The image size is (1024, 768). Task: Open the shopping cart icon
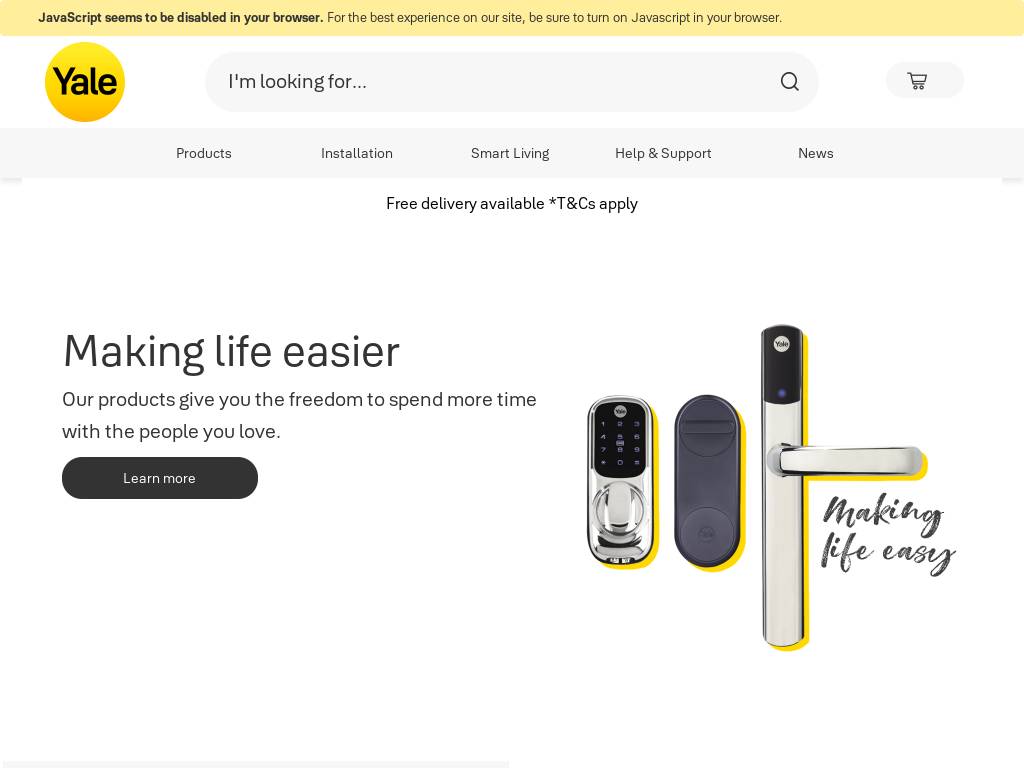coord(917,80)
